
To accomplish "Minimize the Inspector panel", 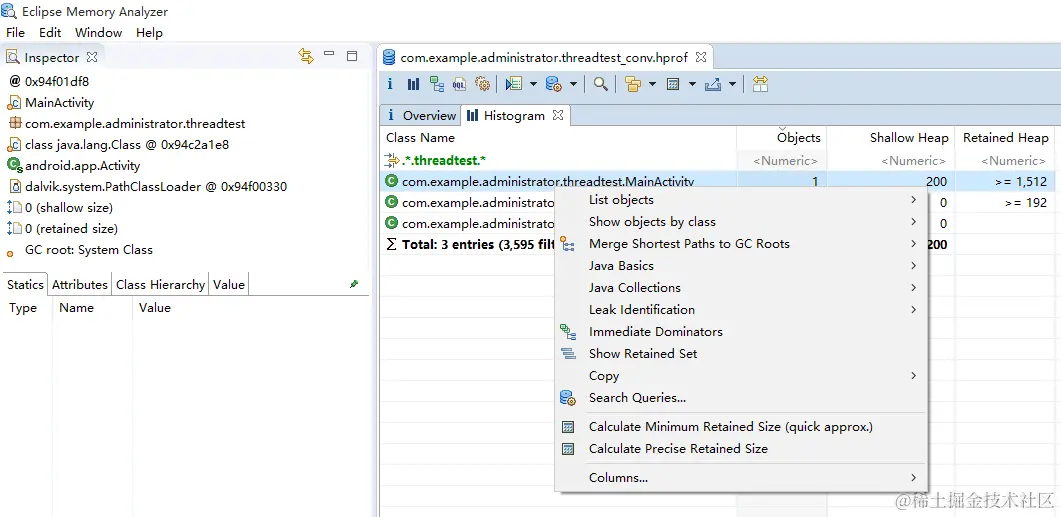I will coord(329,54).
